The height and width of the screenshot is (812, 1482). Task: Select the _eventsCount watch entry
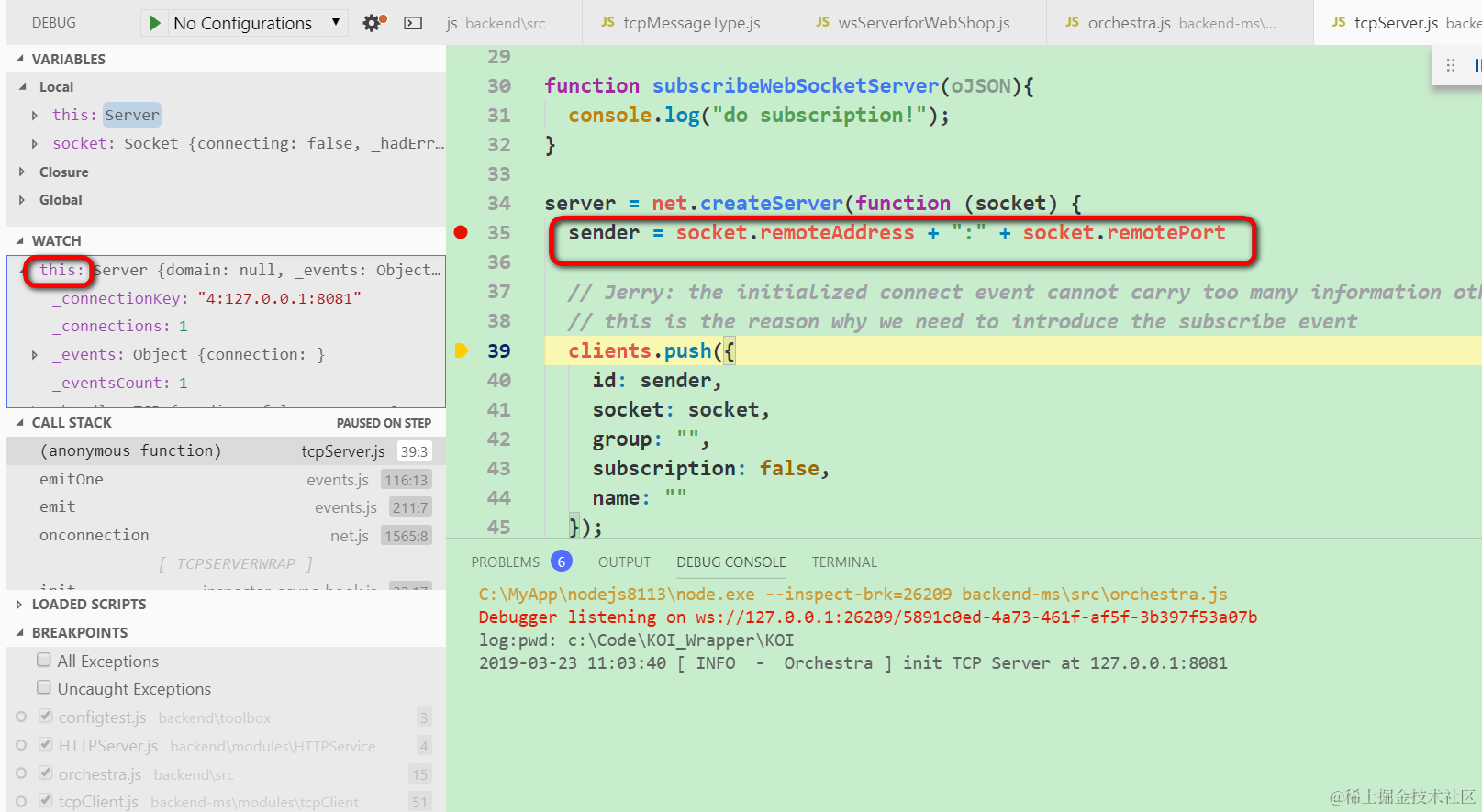tap(226, 384)
